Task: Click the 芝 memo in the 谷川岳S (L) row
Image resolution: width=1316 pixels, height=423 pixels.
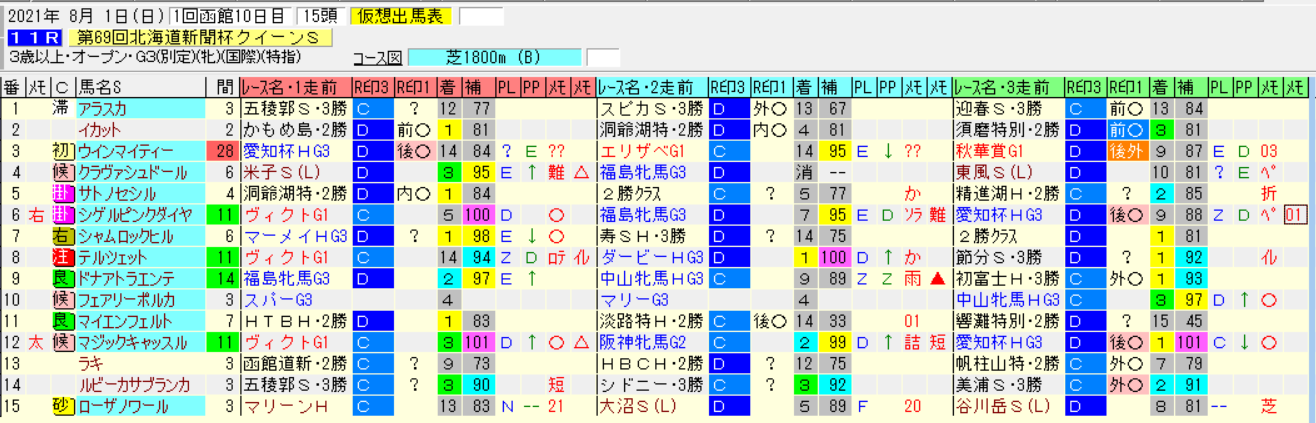Action: pos(1270,406)
